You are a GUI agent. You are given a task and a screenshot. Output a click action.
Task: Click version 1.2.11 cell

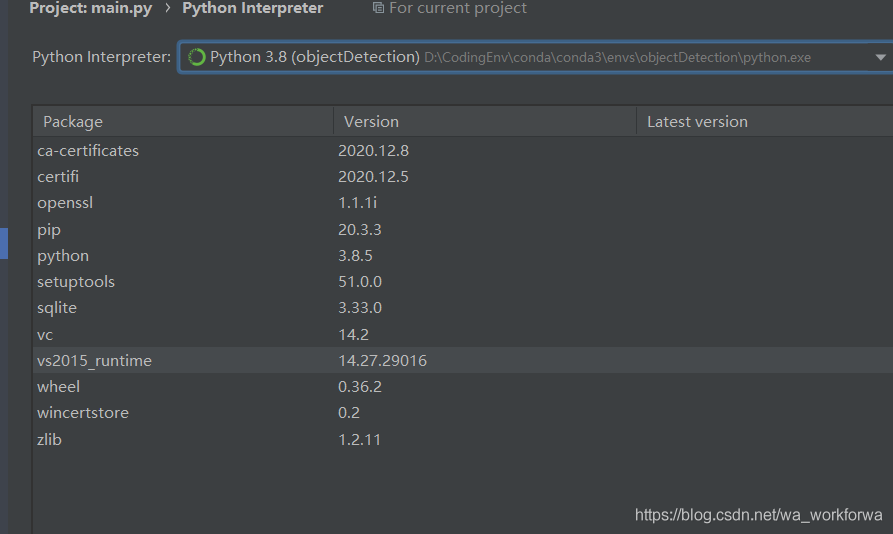(359, 439)
